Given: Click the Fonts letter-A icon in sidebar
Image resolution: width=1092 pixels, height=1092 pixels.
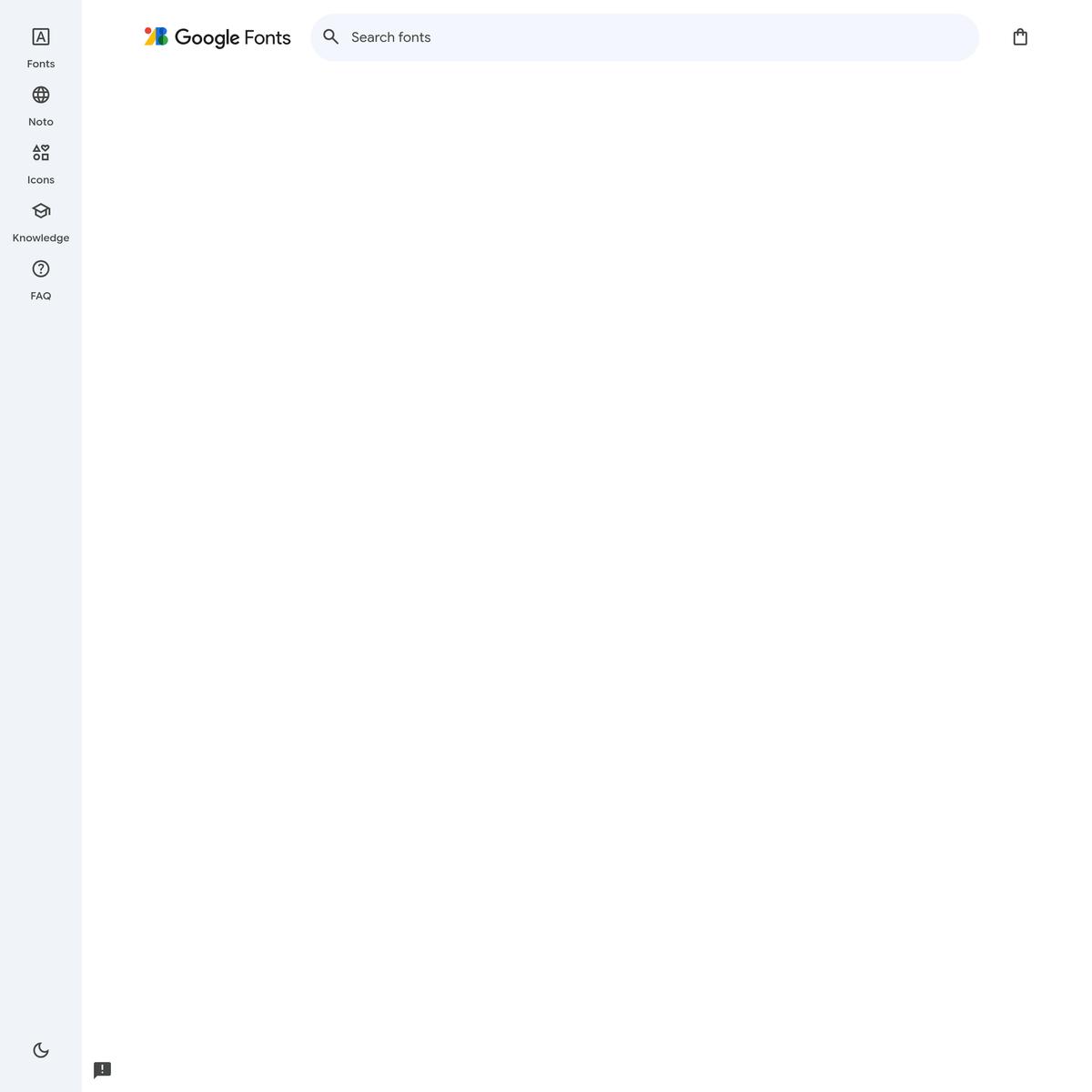Looking at the screenshot, I should click(41, 37).
